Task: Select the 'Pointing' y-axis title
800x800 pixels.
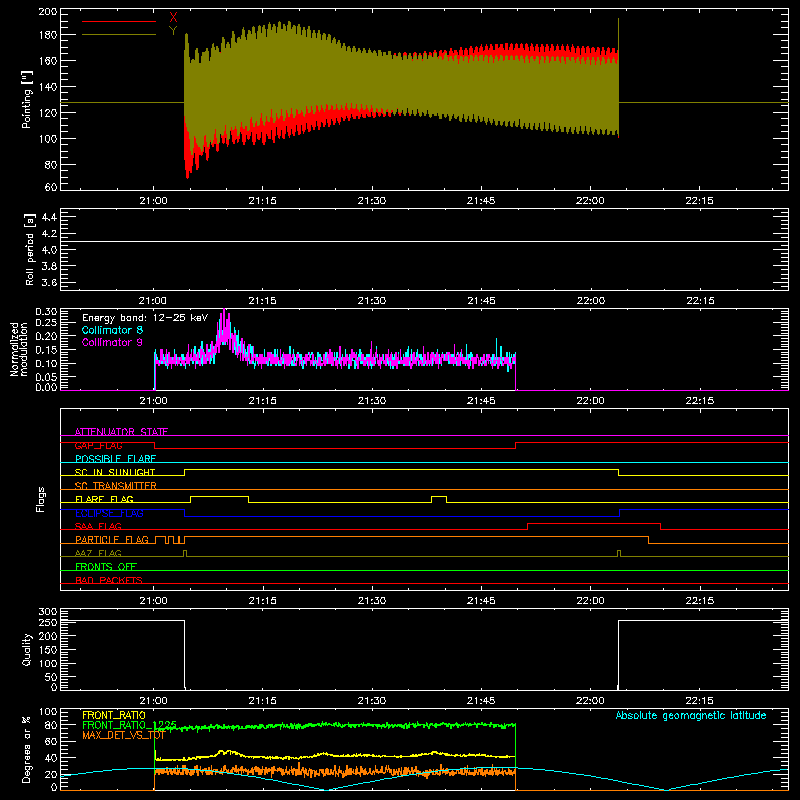Action: (27, 99)
